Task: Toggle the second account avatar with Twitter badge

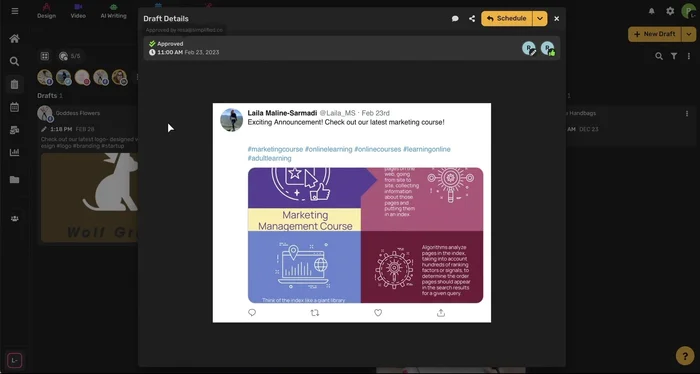Action: point(64,77)
